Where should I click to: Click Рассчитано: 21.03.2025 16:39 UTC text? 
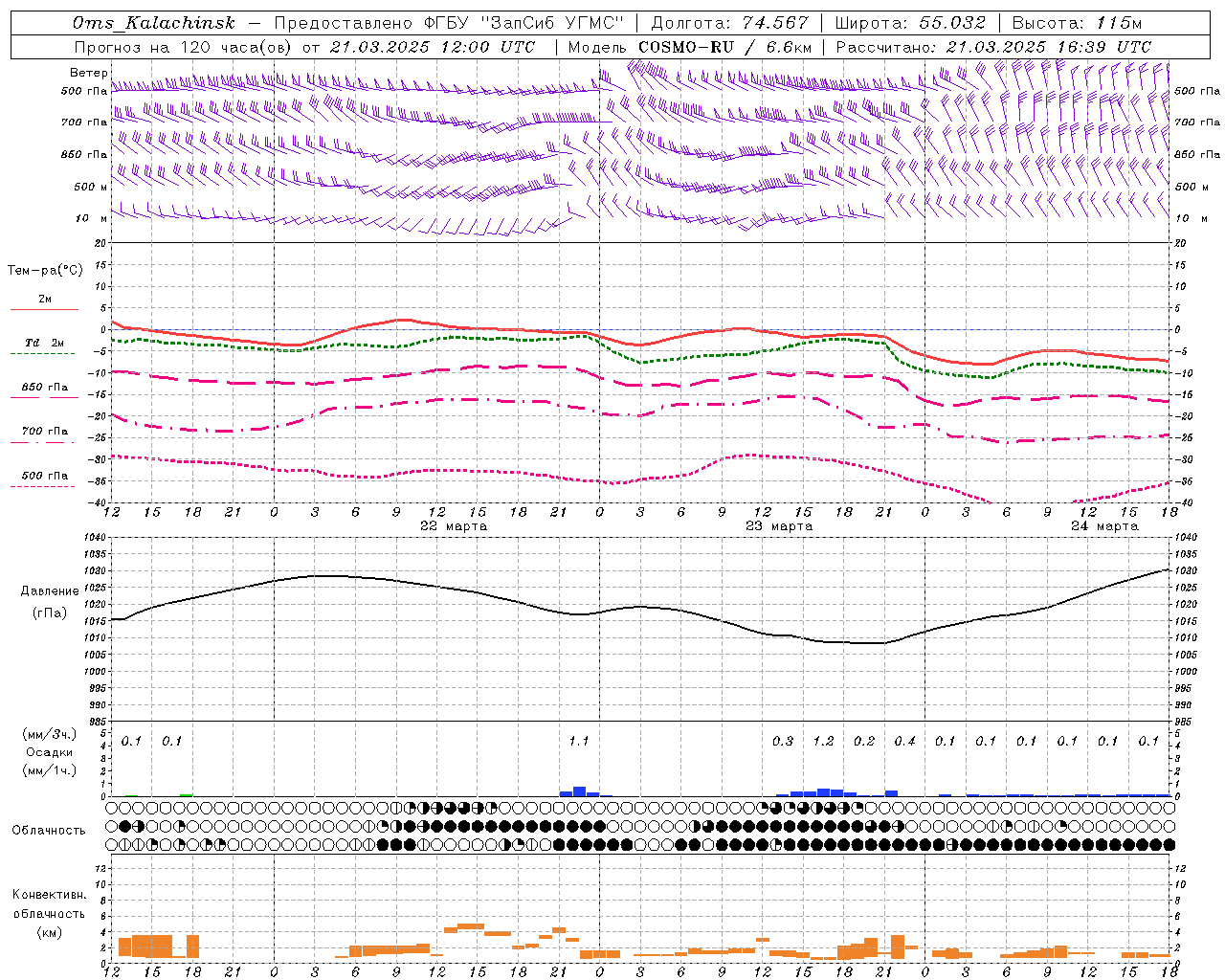click(993, 47)
